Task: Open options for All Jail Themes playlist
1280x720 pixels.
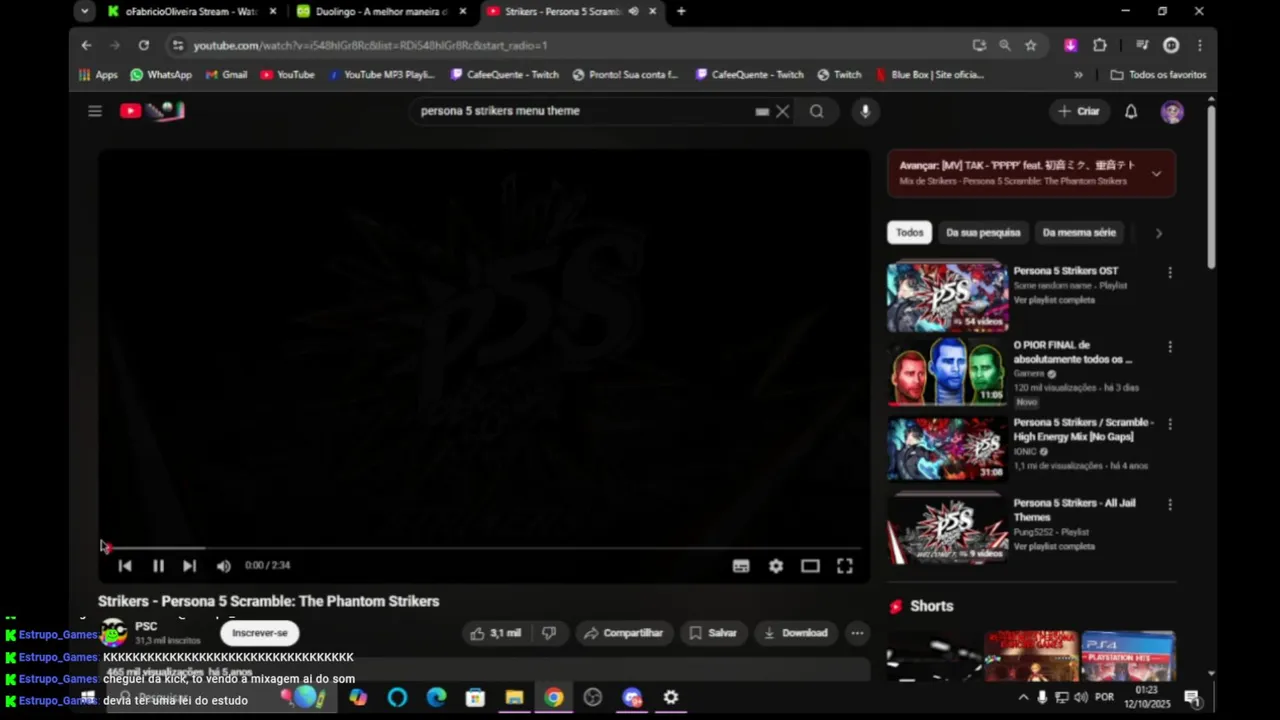Action: 1170,505
